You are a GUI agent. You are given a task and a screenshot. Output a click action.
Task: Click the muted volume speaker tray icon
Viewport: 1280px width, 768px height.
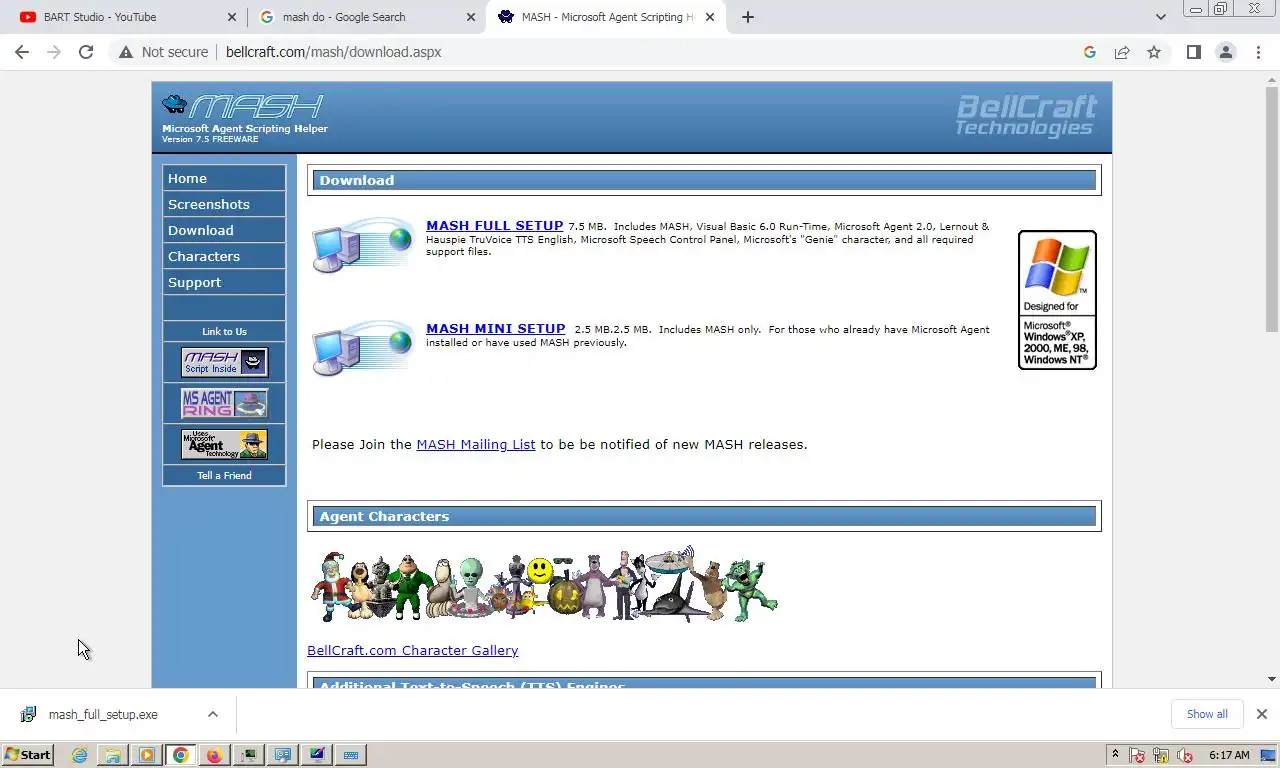pos(1185,755)
